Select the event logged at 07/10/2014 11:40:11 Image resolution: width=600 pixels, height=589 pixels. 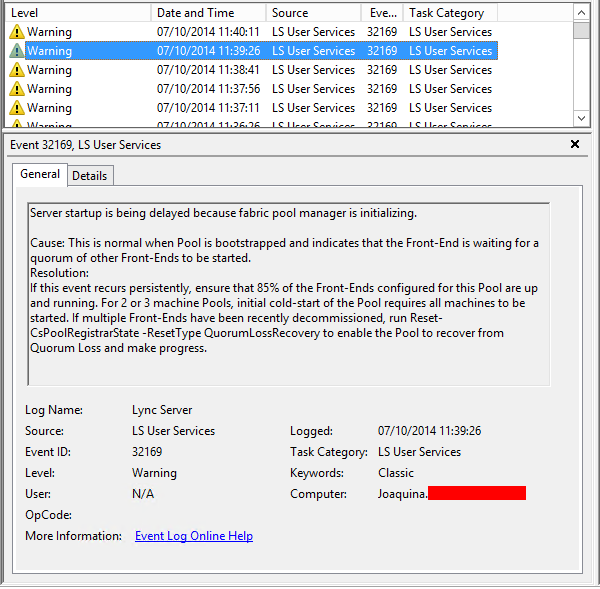coord(252,32)
